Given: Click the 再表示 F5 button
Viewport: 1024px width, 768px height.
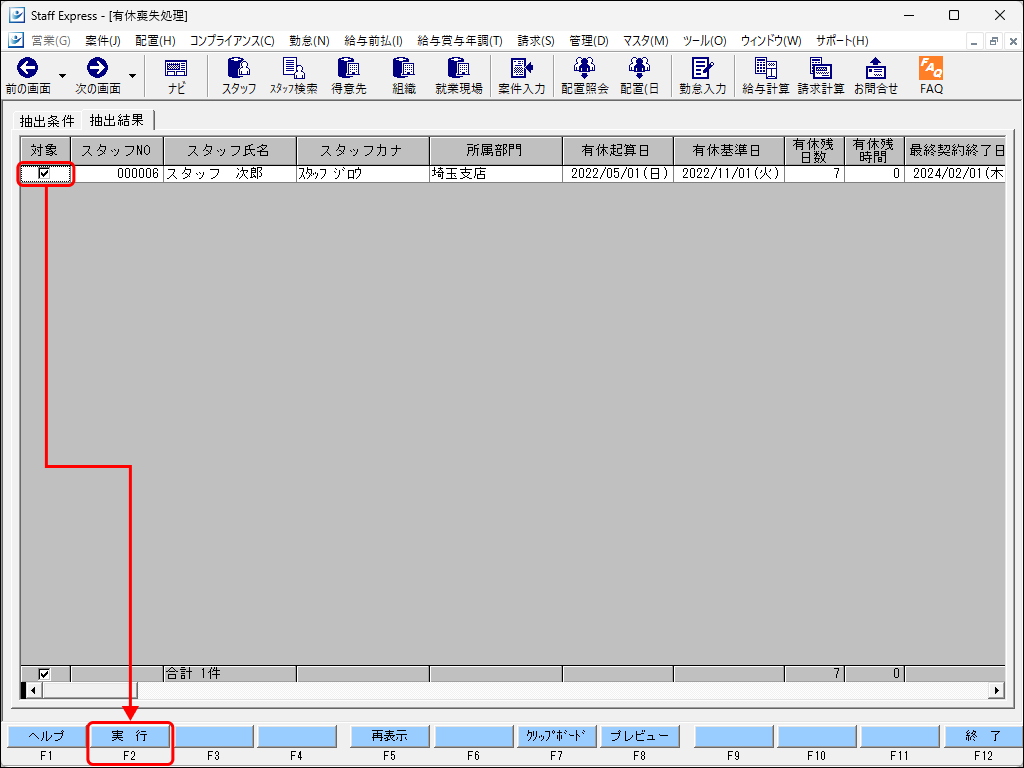Looking at the screenshot, I should pos(389,736).
